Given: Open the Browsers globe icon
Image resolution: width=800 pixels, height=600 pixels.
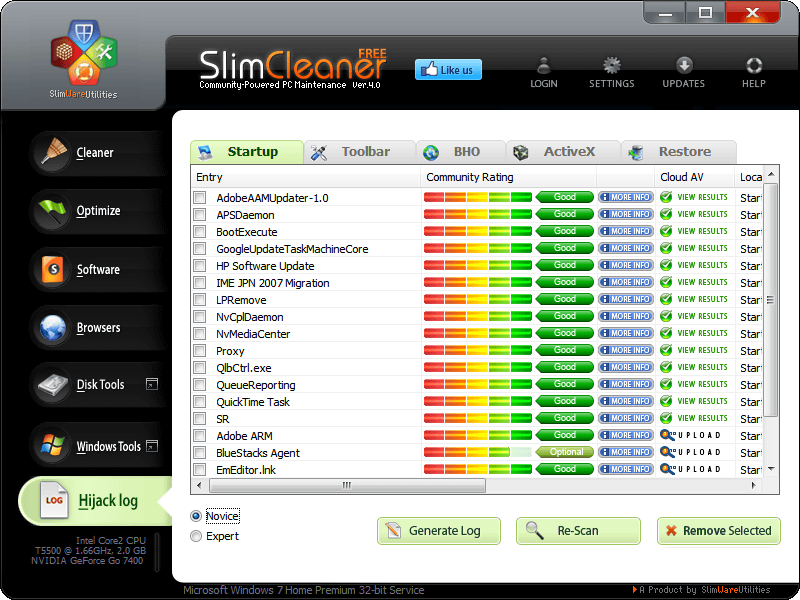Looking at the screenshot, I should click(54, 327).
